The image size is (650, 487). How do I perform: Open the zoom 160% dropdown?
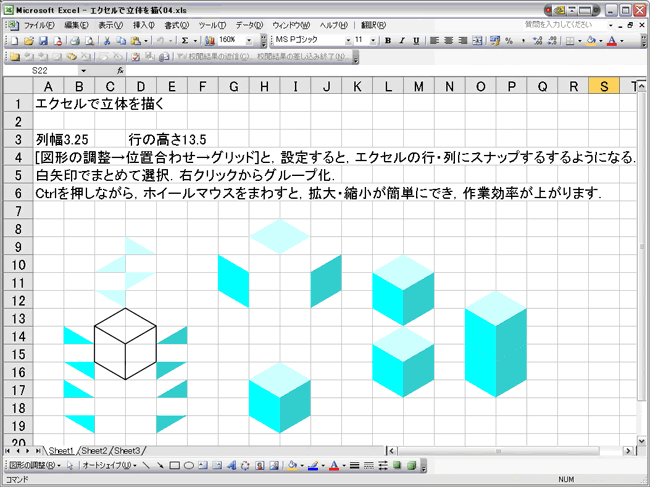click(x=249, y=41)
